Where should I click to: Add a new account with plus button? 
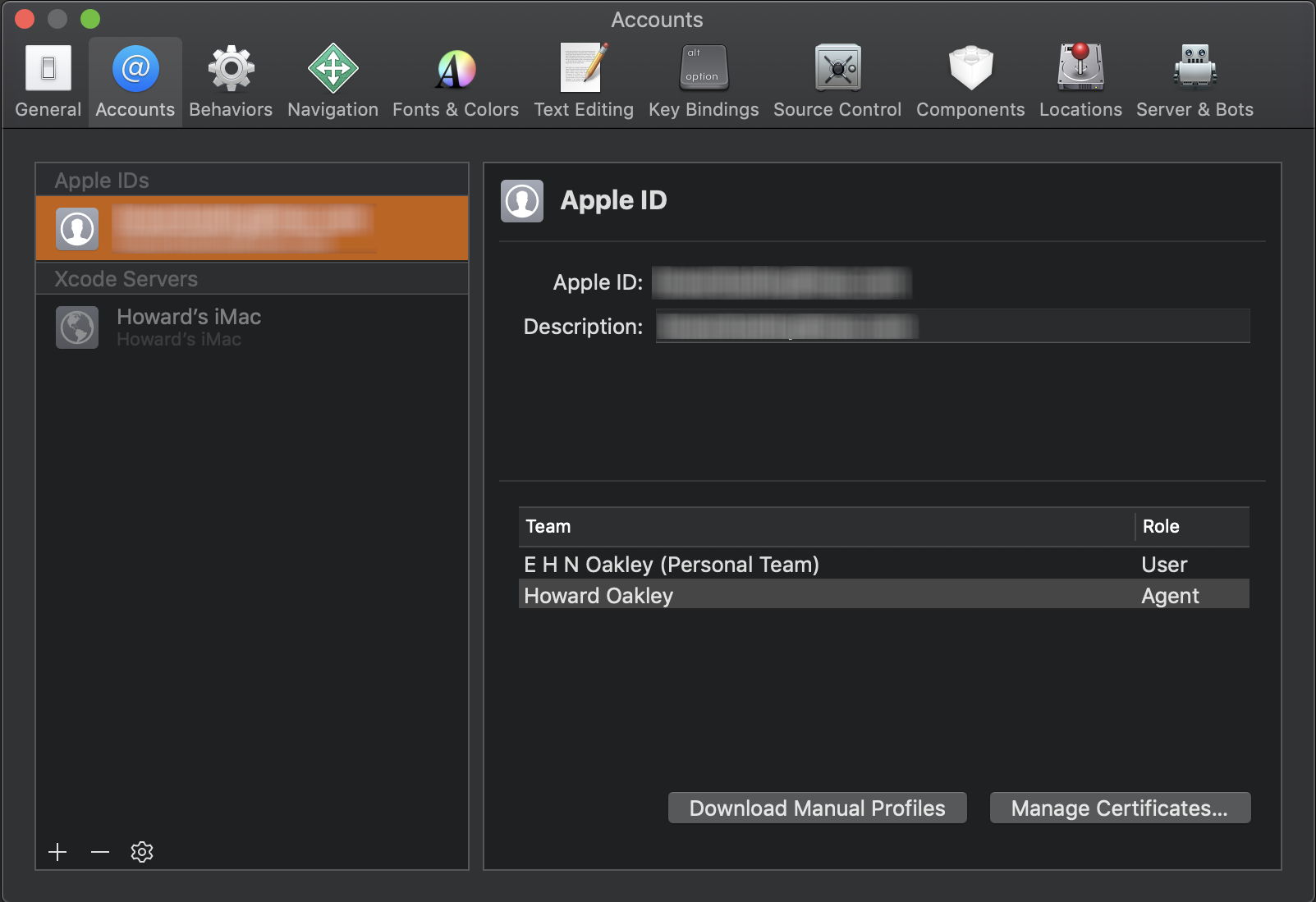57,852
